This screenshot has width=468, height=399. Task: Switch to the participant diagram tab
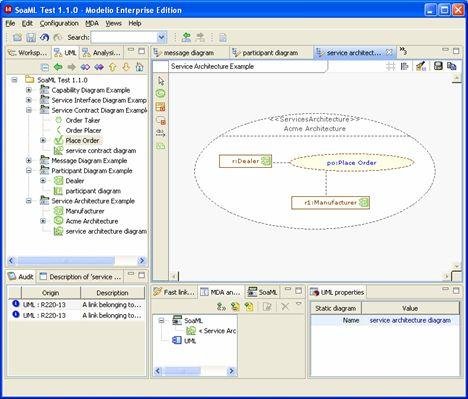[270, 53]
